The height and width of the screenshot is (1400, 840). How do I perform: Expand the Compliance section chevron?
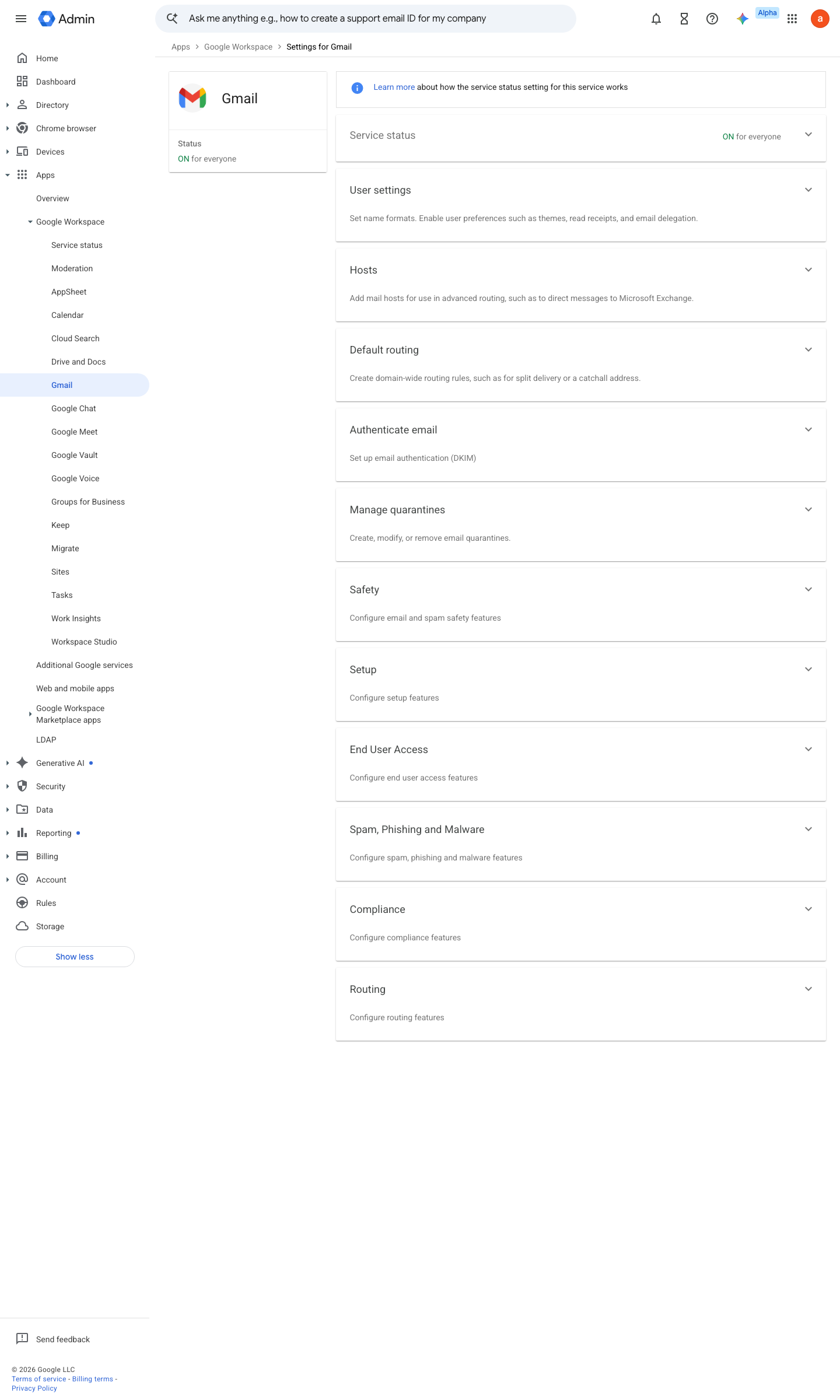click(x=808, y=909)
